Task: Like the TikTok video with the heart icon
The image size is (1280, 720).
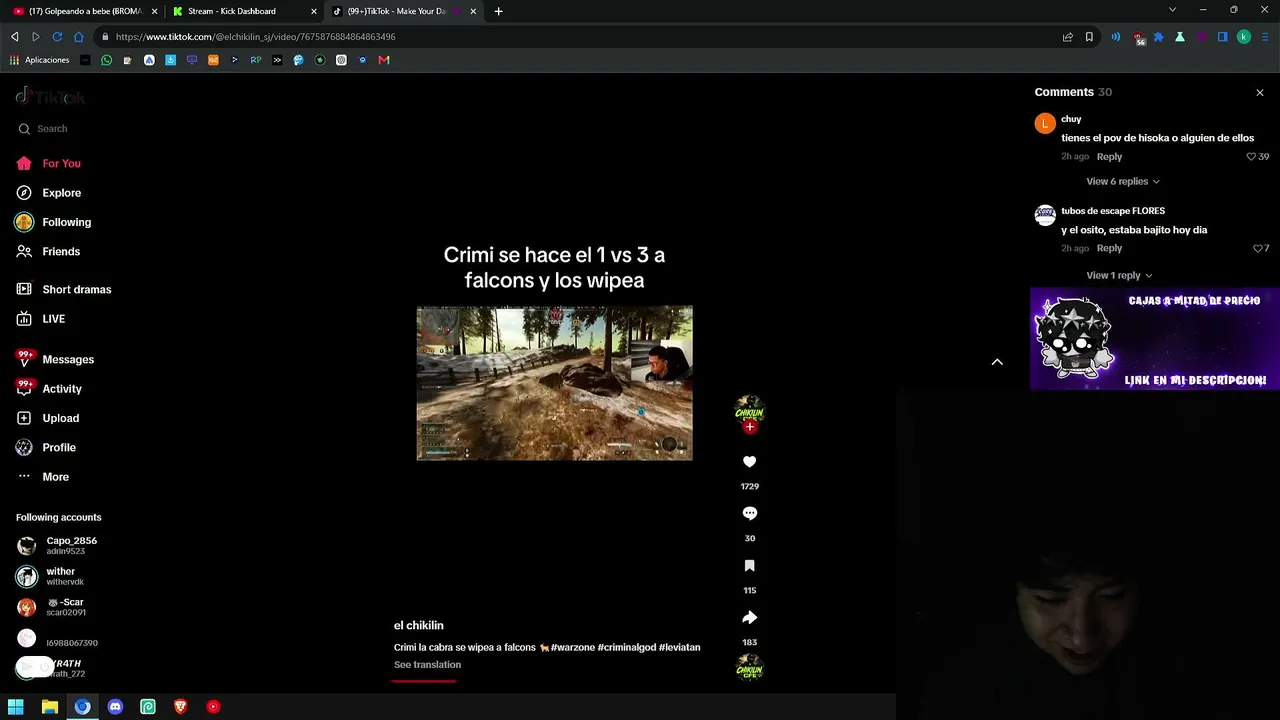Action: pos(750,462)
